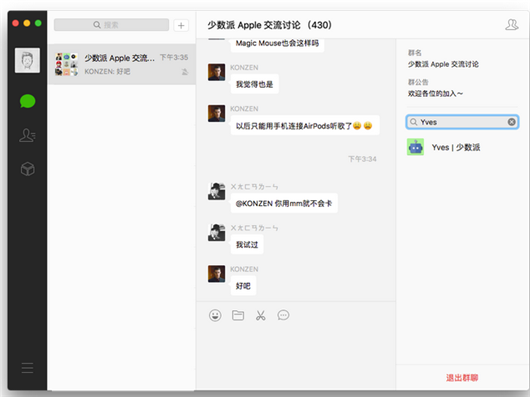
Task: Click KONZEN's avatar next to 我觉得也是
Action: coord(216,72)
